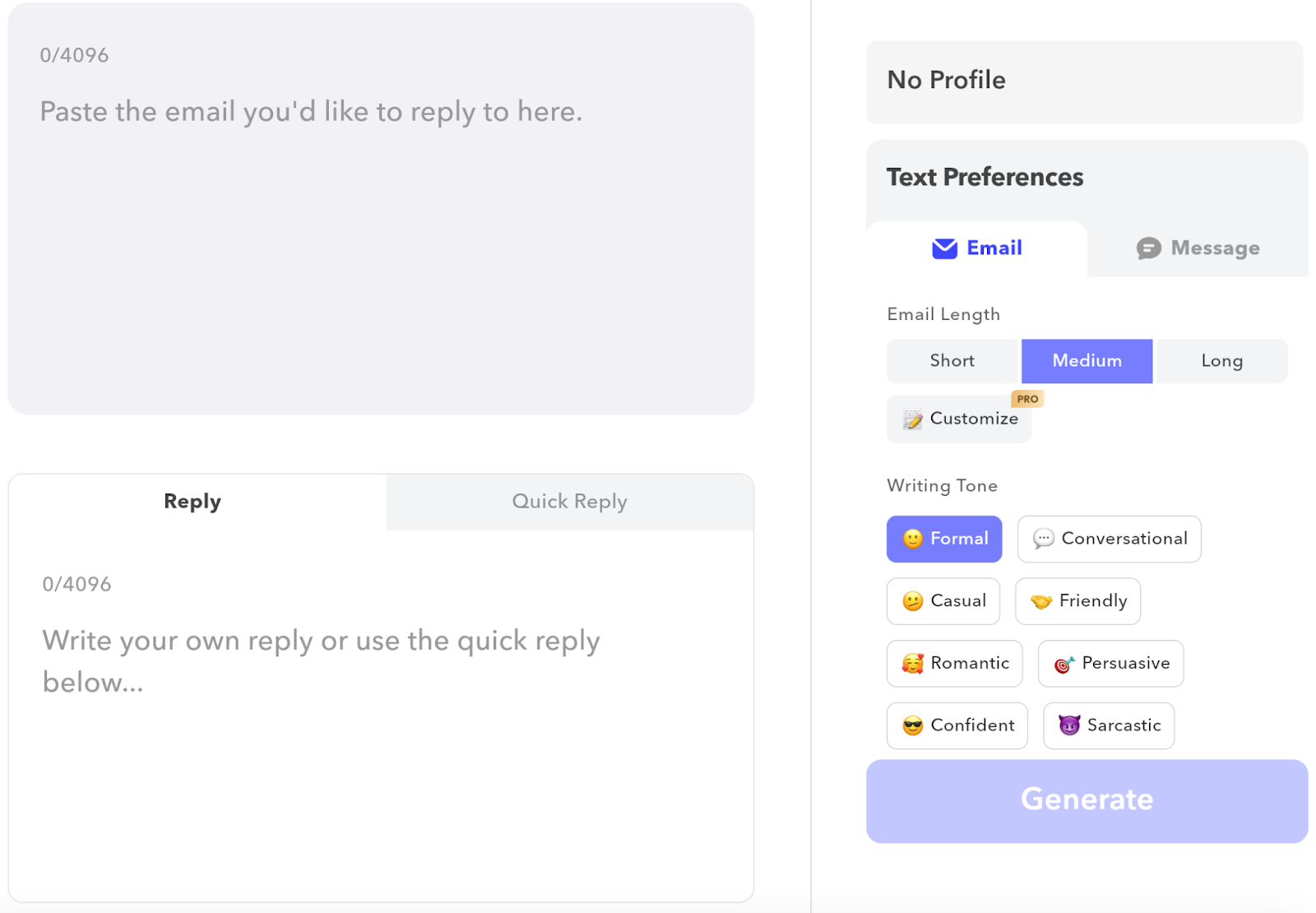Click the sunglasses emoji on Confident
This screenshot has height=913, width=1316.
(x=912, y=725)
